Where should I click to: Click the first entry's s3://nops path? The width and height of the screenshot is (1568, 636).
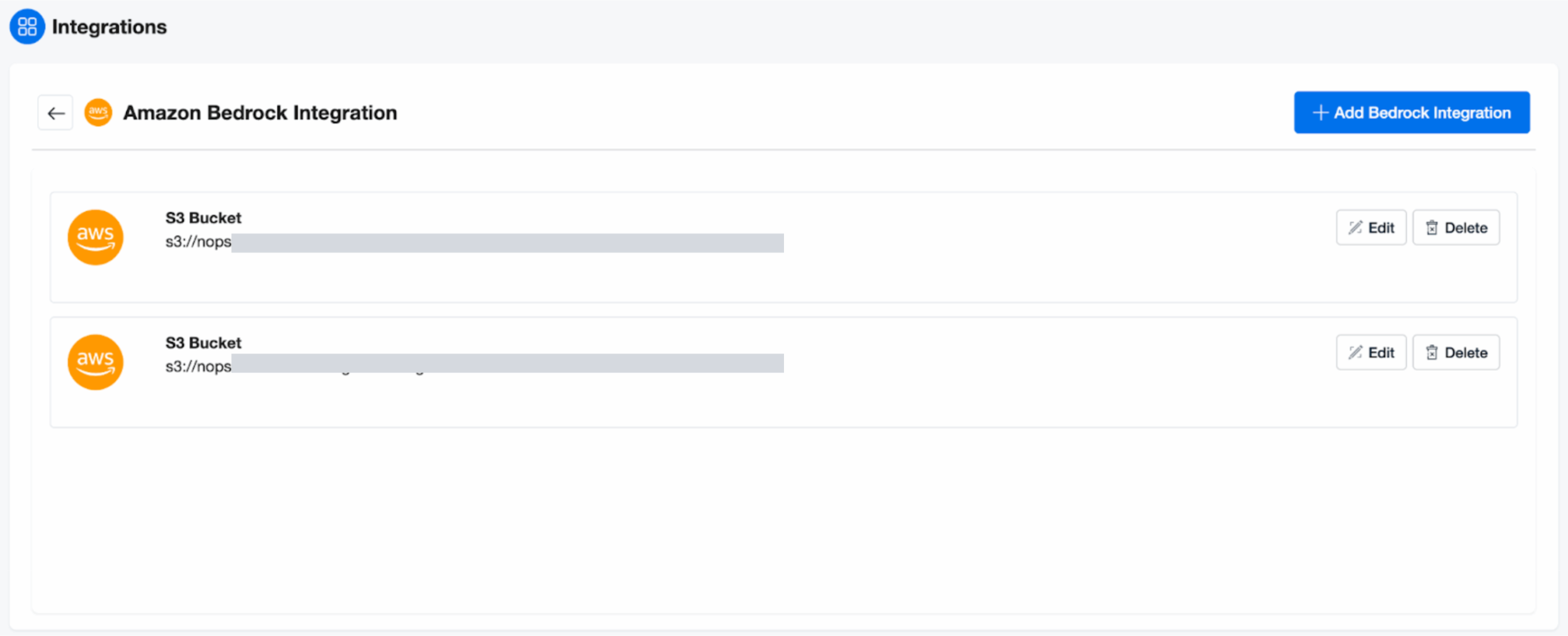198,242
